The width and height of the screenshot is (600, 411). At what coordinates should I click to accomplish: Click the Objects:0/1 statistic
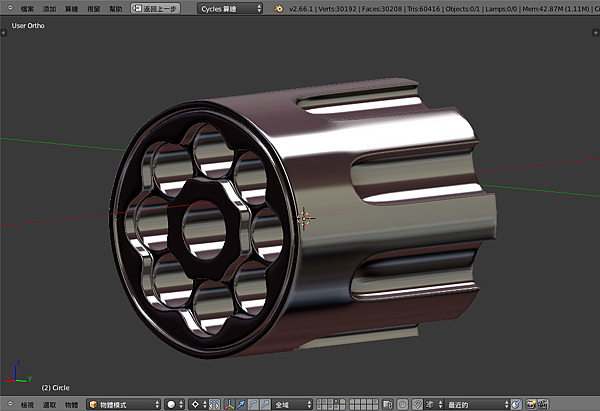click(x=462, y=8)
